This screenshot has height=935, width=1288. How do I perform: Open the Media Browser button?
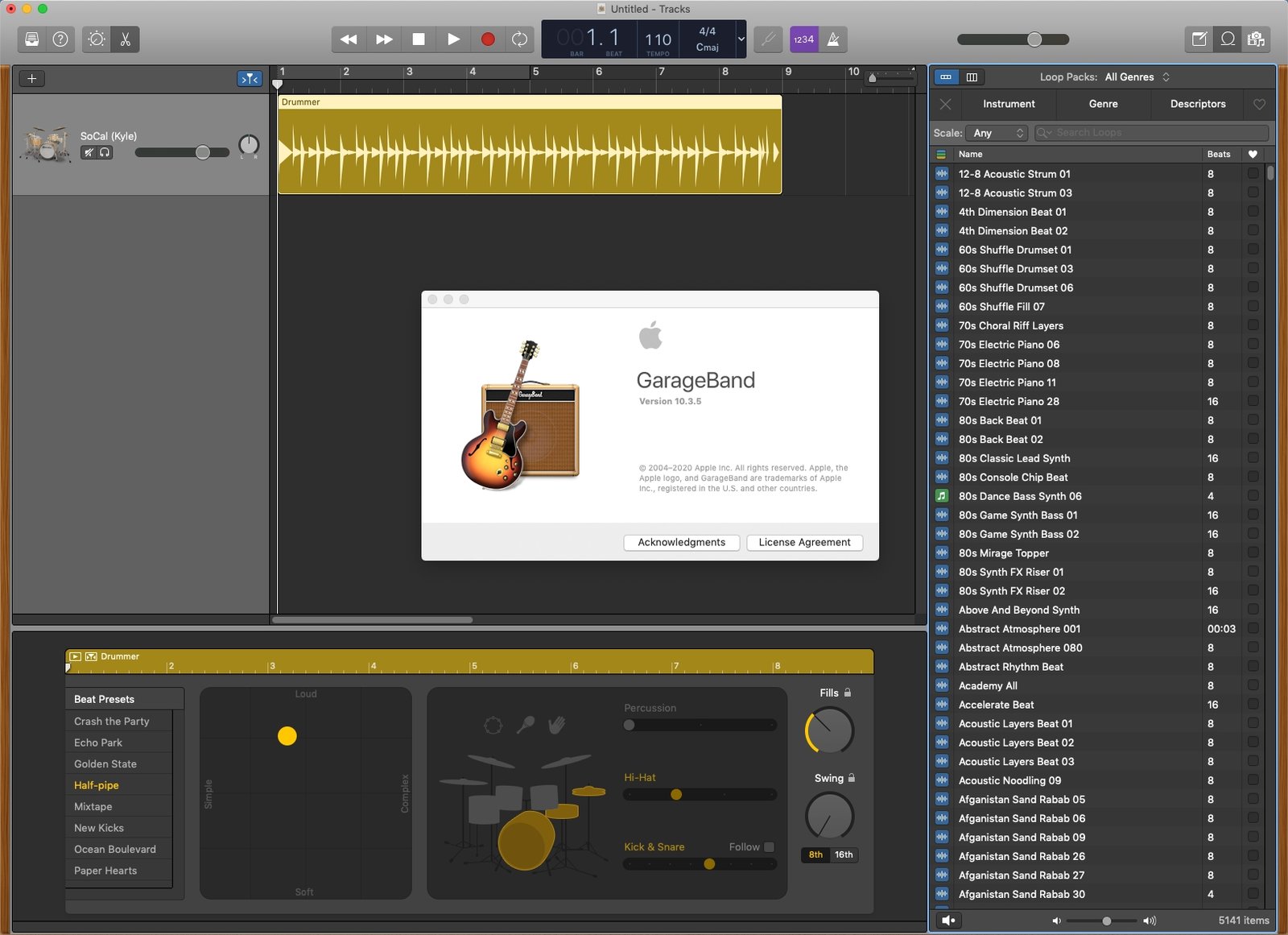(1256, 39)
